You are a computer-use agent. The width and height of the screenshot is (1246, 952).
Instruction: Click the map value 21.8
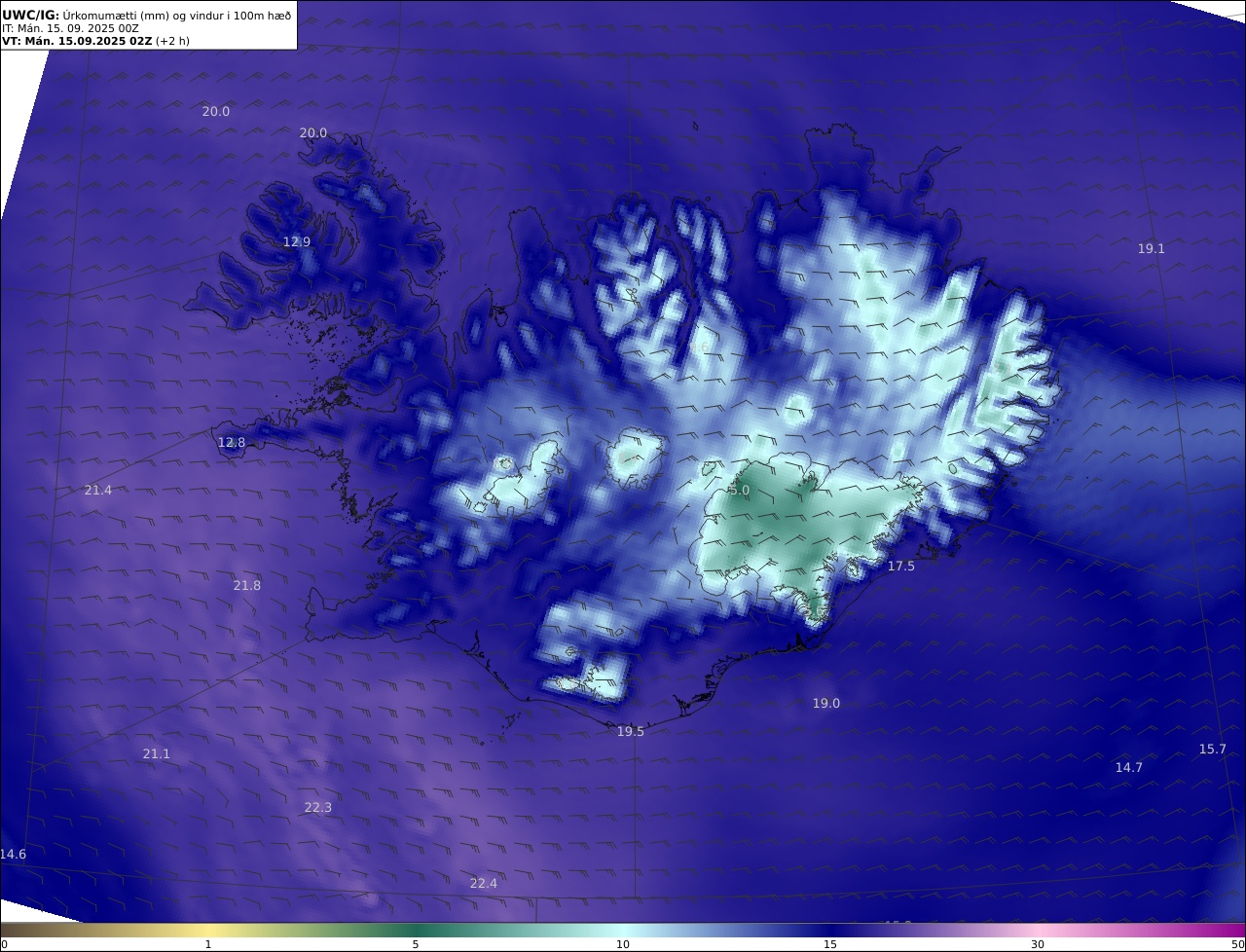(246, 585)
